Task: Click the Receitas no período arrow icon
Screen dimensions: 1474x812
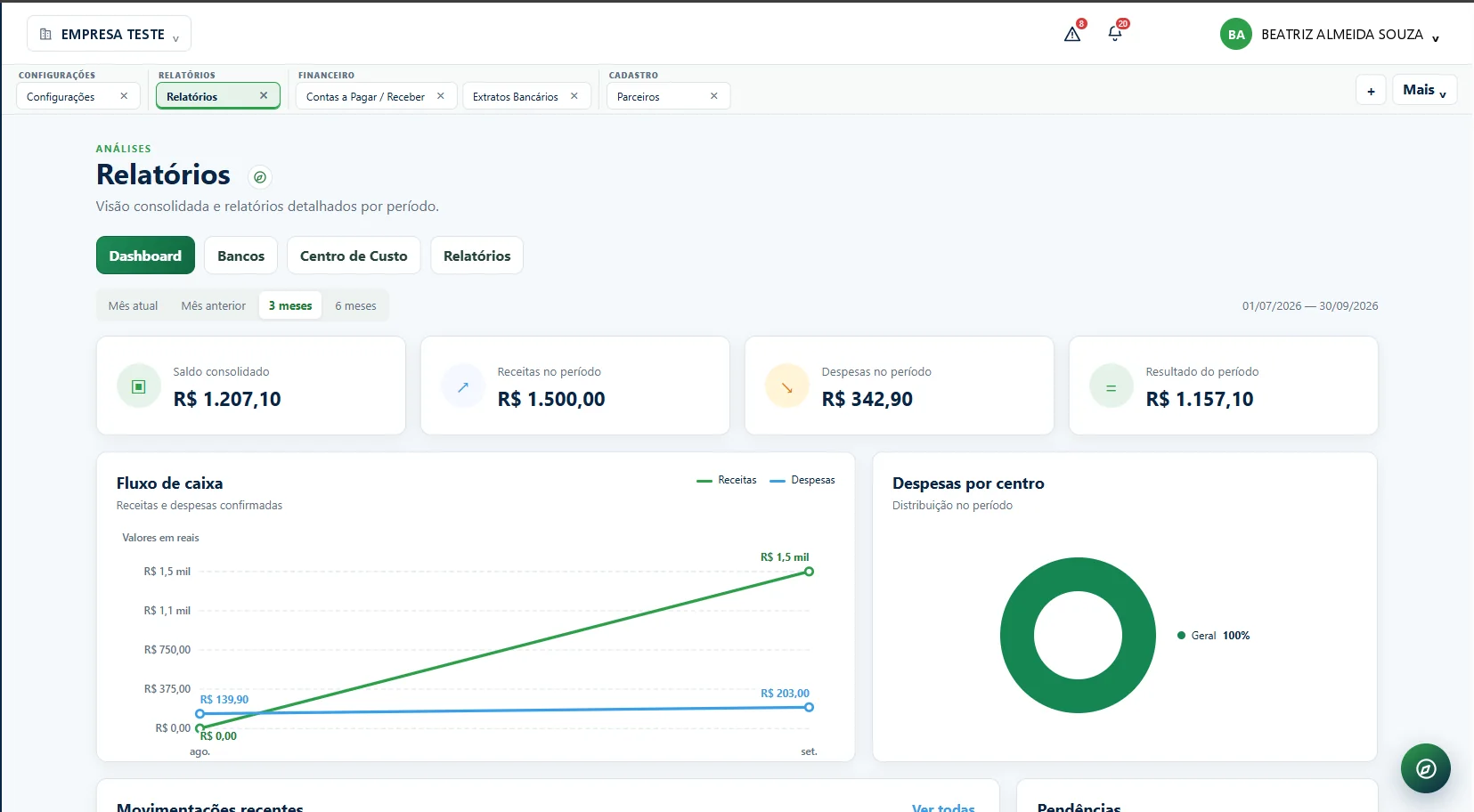Action: 463,386
